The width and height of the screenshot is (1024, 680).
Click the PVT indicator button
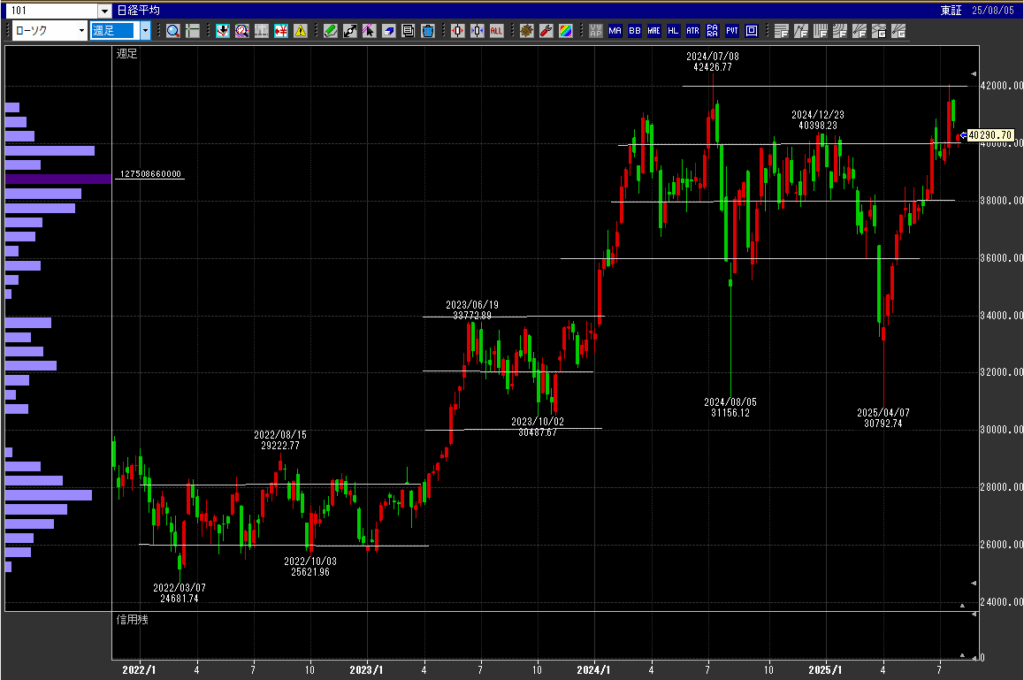coord(731,31)
